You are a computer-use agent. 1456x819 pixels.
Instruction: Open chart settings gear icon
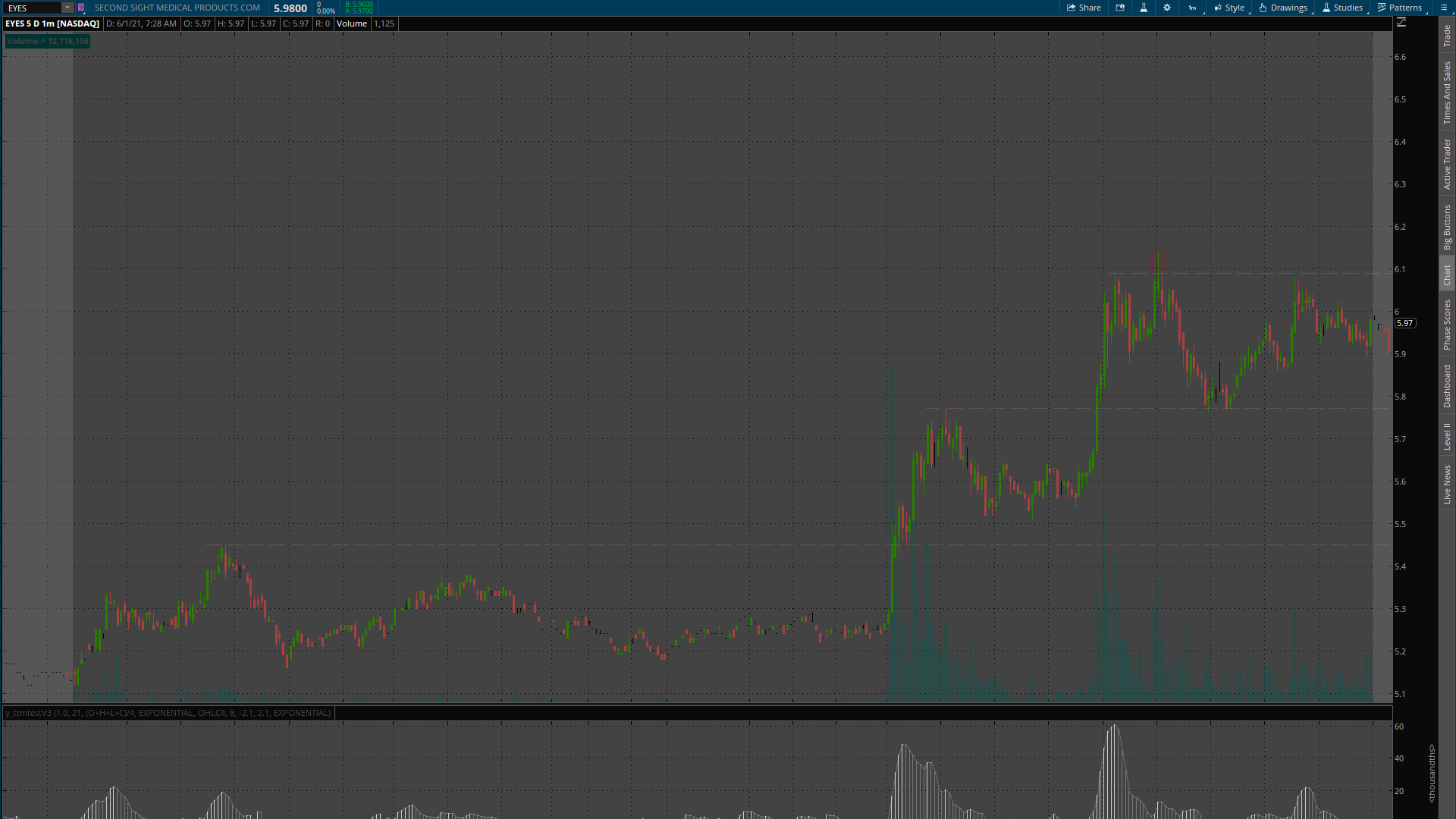1167,8
